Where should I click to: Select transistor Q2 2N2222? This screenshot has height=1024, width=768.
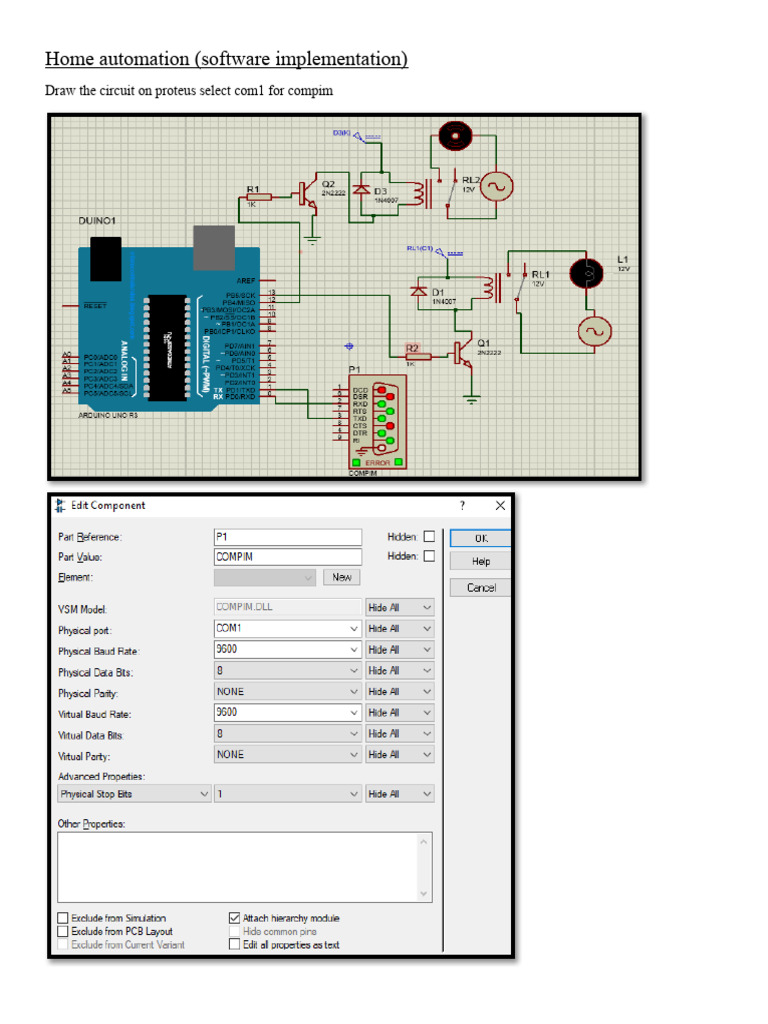click(308, 194)
